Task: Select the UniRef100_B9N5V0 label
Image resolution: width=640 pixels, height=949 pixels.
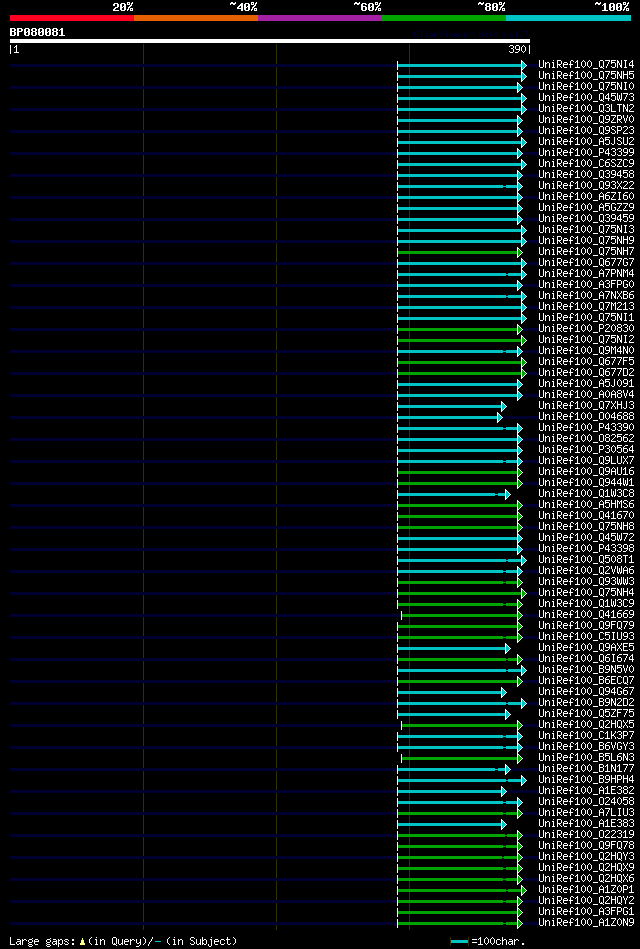Action: point(586,670)
